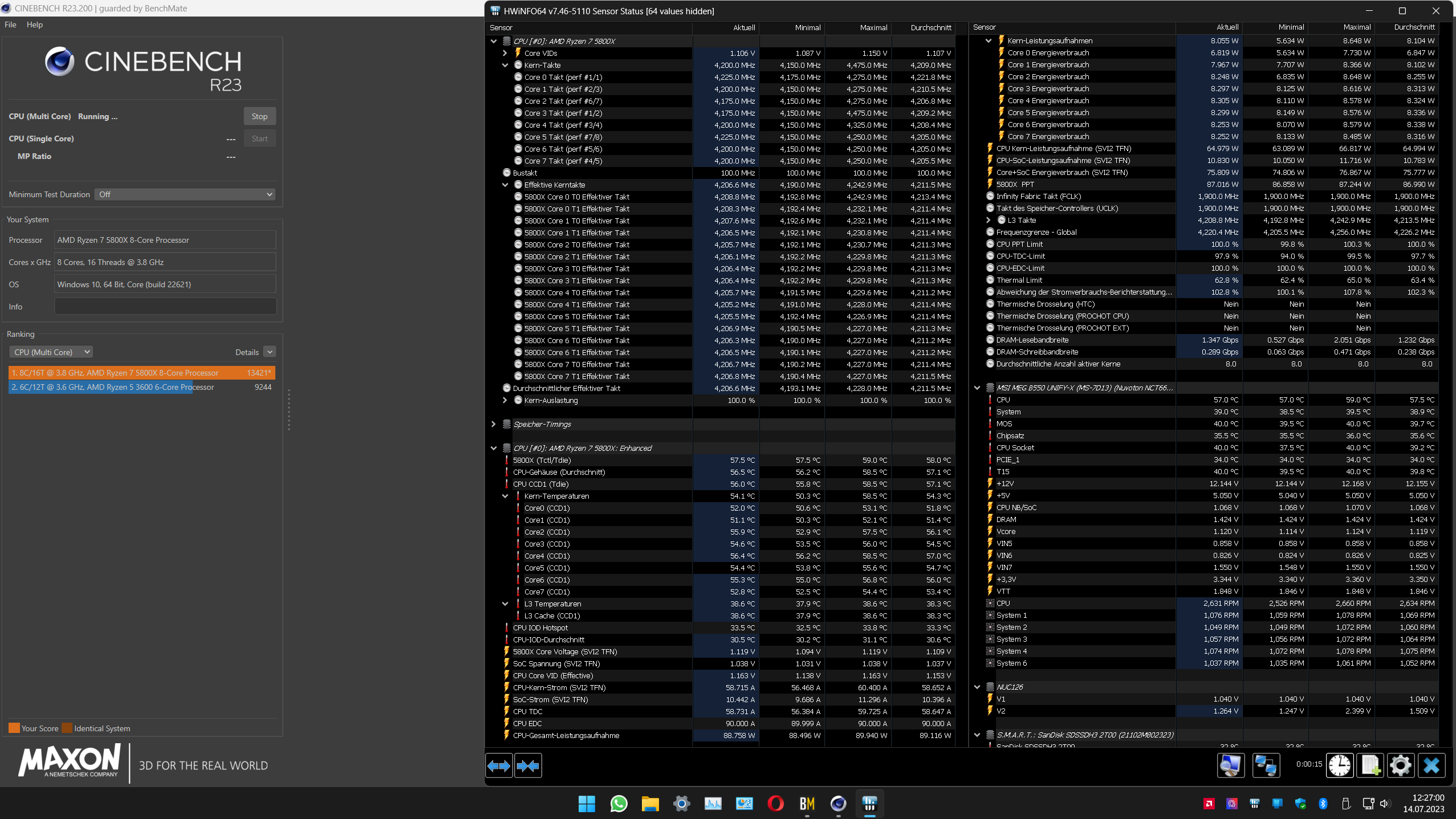Open the Help menu in Cinebench
Viewport: 1456px width, 819px height.
tap(34, 25)
